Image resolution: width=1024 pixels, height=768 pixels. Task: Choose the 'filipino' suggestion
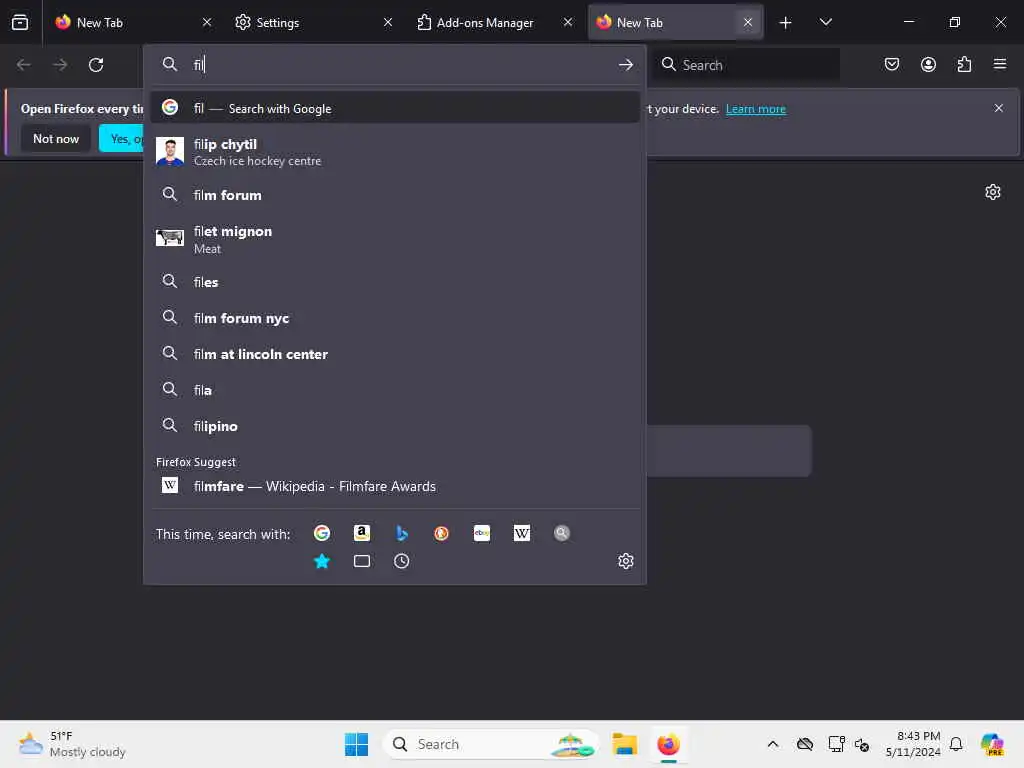(x=394, y=426)
